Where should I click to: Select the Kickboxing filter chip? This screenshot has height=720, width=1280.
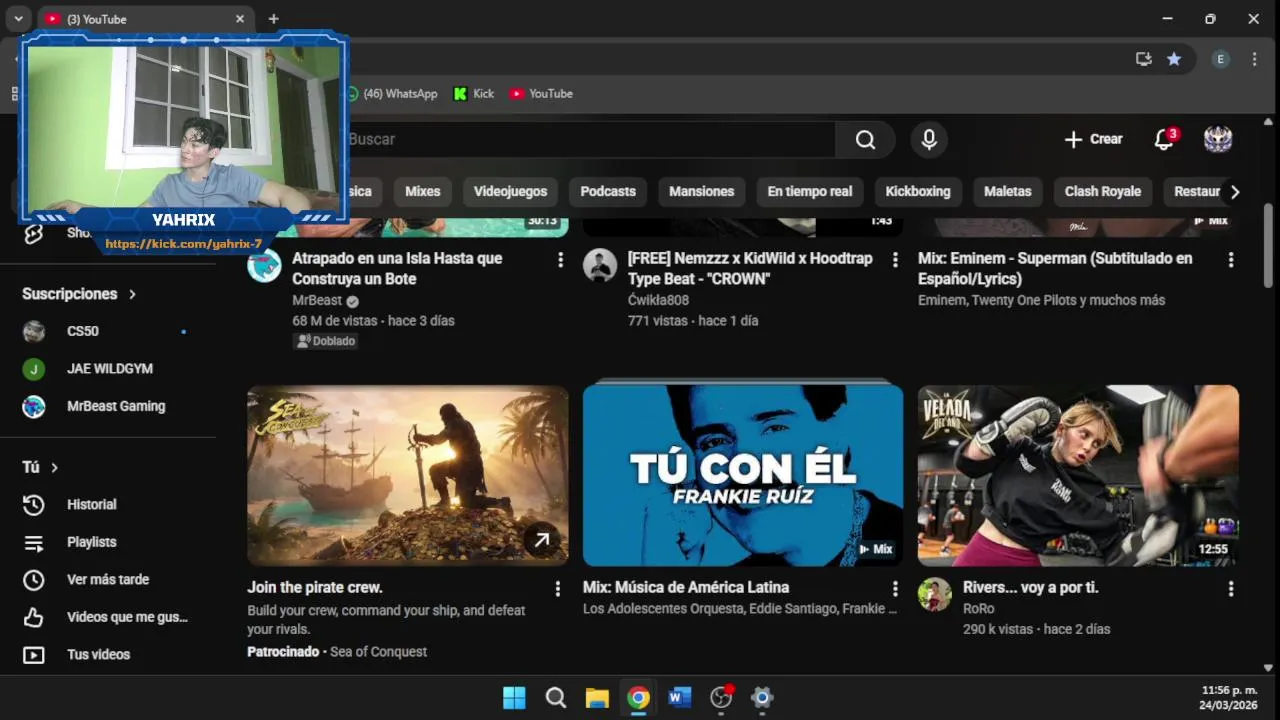(x=918, y=191)
